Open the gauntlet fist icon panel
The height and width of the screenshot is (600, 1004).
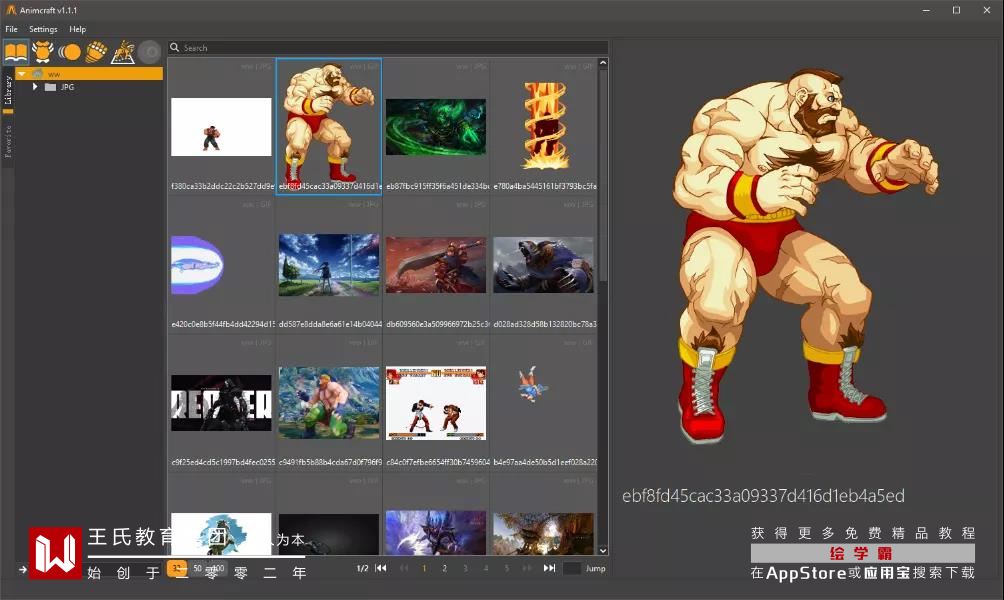point(96,52)
